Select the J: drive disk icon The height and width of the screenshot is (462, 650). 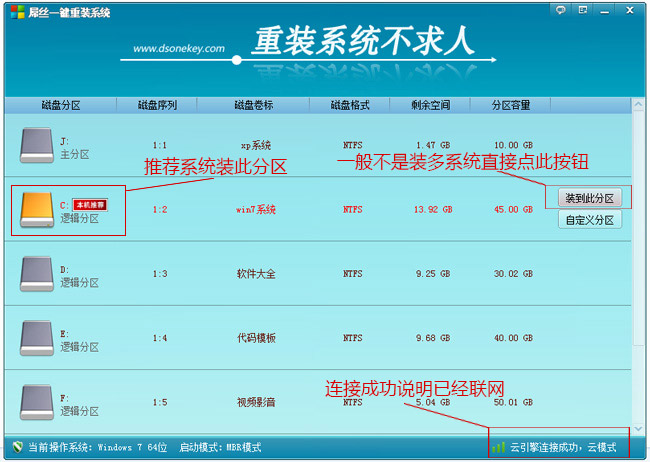(x=37, y=144)
